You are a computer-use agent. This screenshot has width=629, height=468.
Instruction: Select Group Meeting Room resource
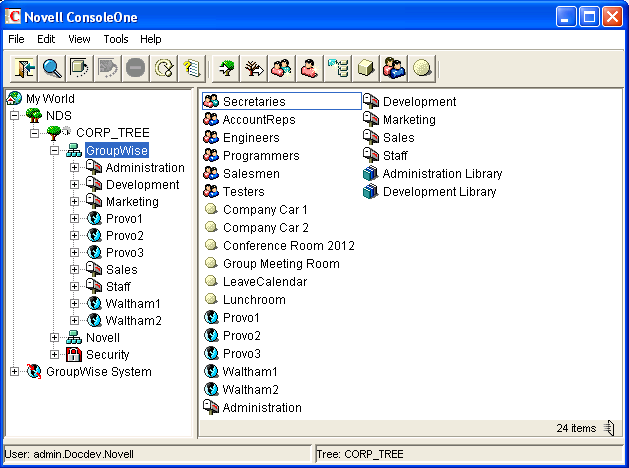281,263
